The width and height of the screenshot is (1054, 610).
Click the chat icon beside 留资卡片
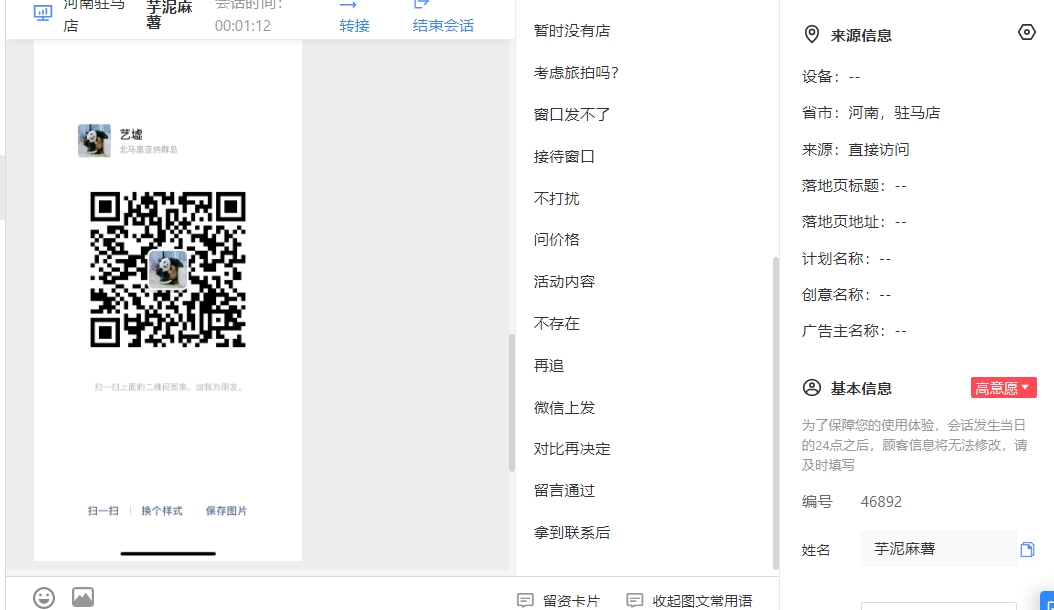tap(526, 600)
